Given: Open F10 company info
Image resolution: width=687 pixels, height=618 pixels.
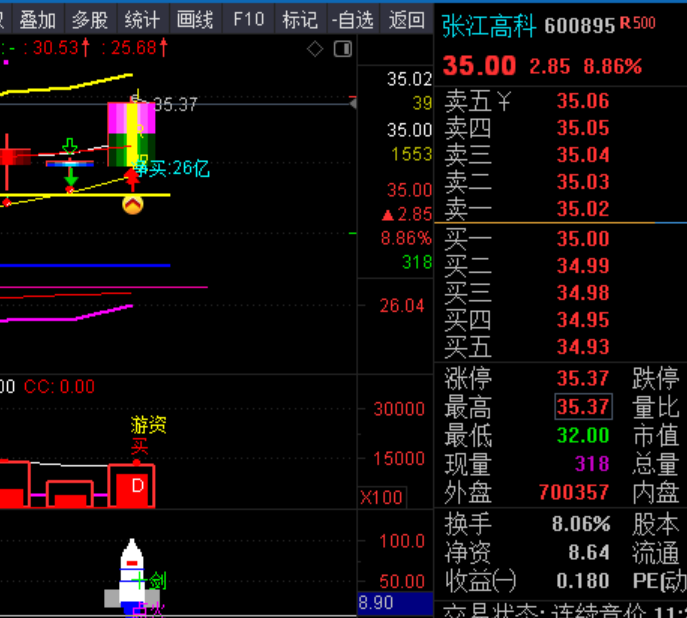Looking at the screenshot, I should coord(248,20).
